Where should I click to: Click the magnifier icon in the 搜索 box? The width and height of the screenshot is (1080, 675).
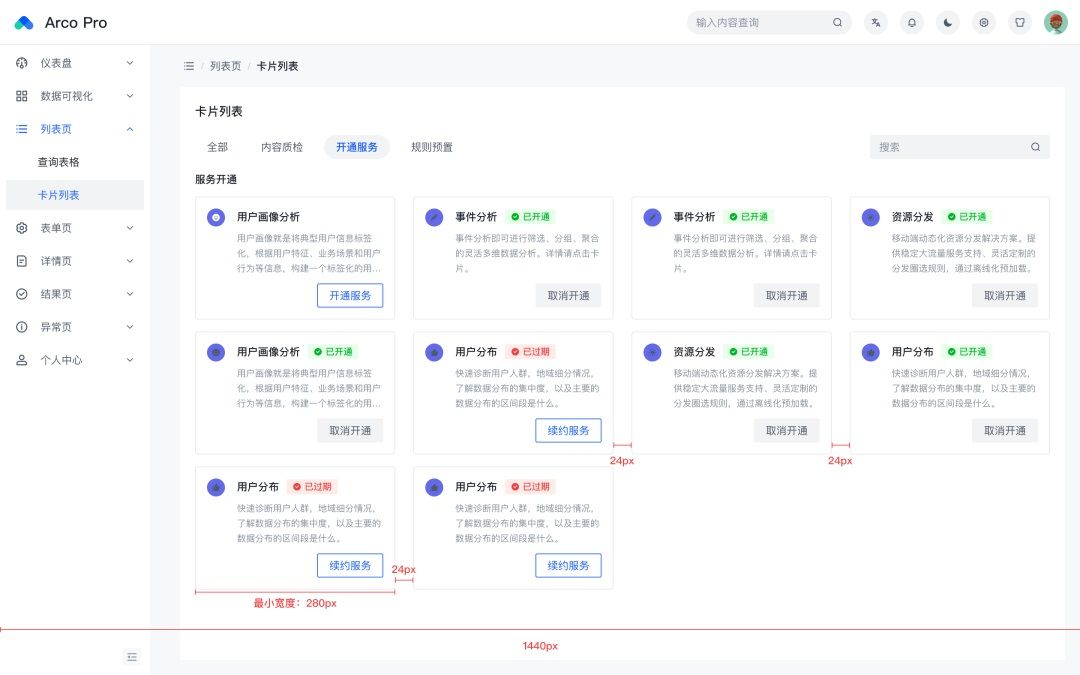(x=1035, y=147)
